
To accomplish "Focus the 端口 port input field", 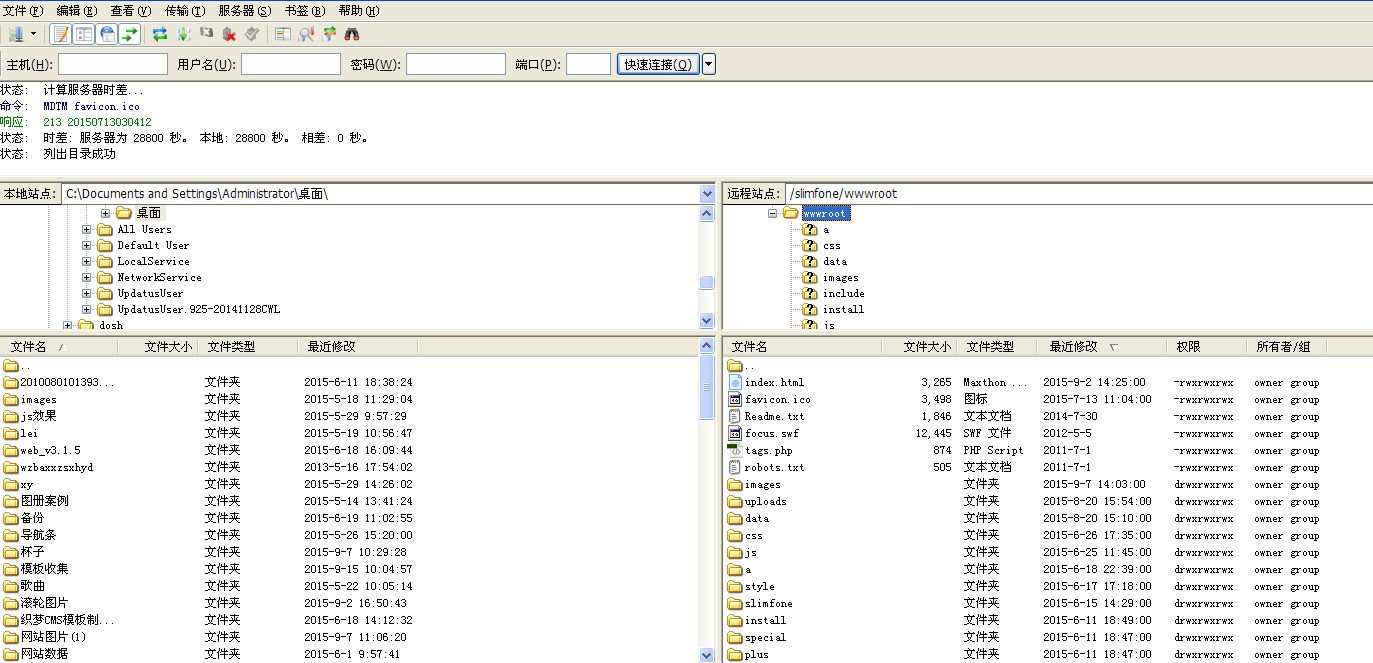I will [x=588, y=64].
